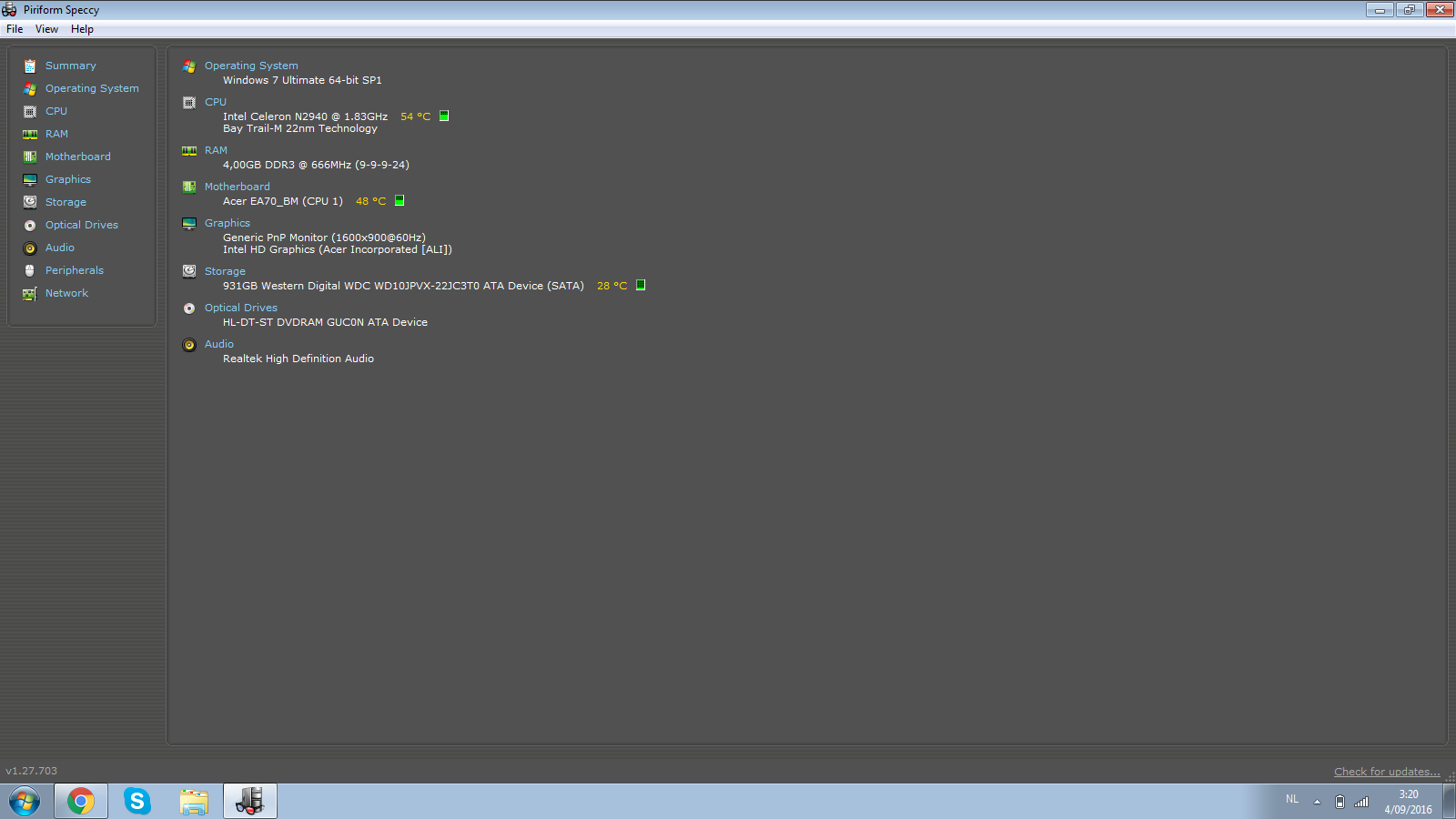Select Network in the sidebar

click(x=66, y=293)
